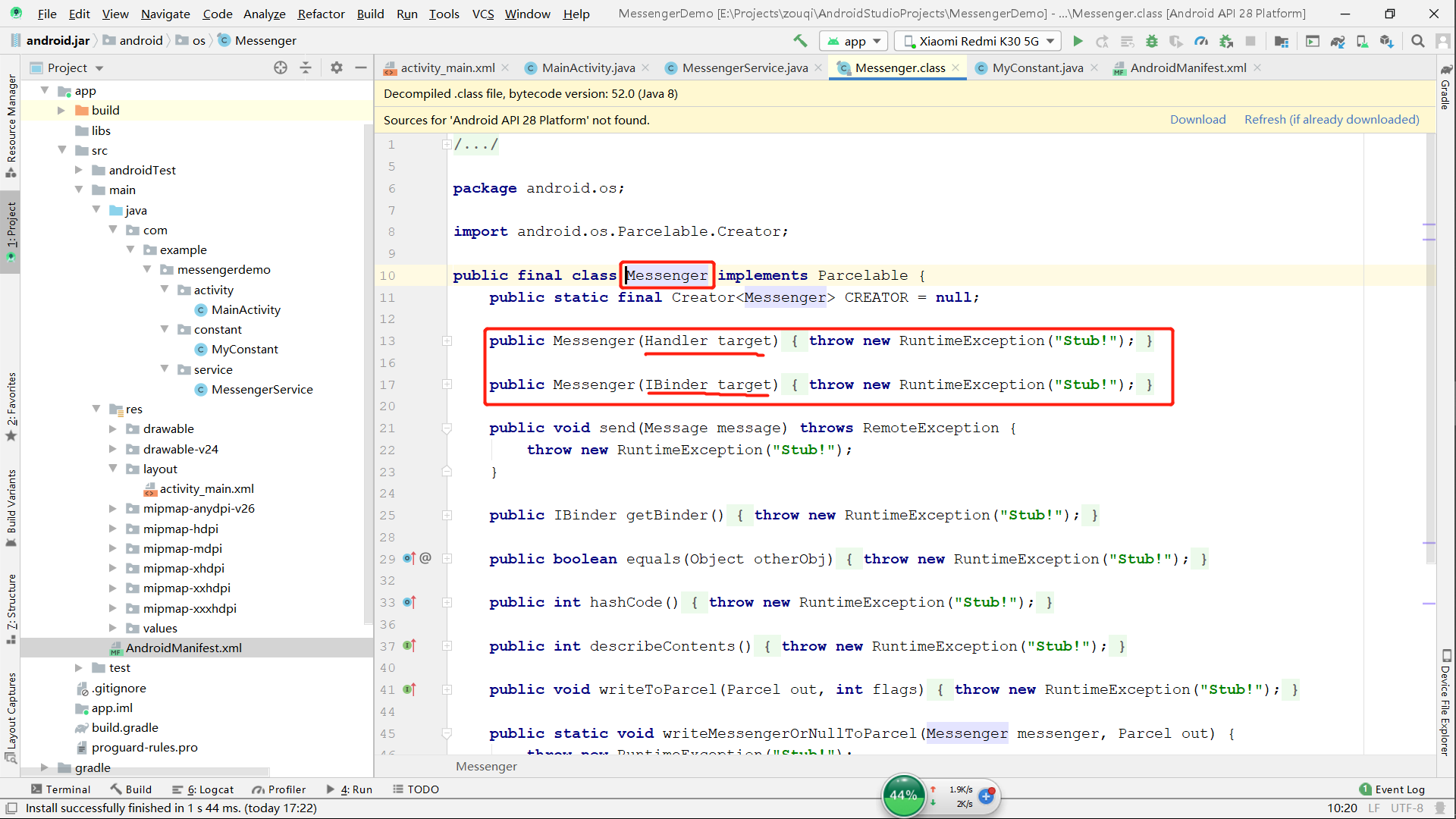Click Refresh (if already downloaded) link
Screen dimensions: 1456x819
click(x=1332, y=120)
